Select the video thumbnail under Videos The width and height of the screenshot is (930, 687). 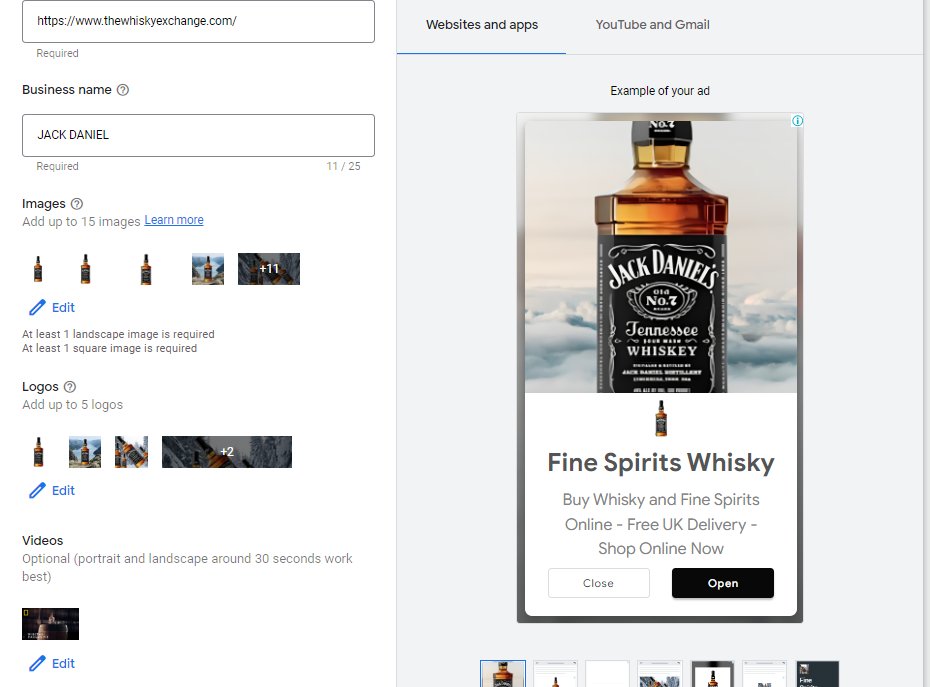(50, 624)
